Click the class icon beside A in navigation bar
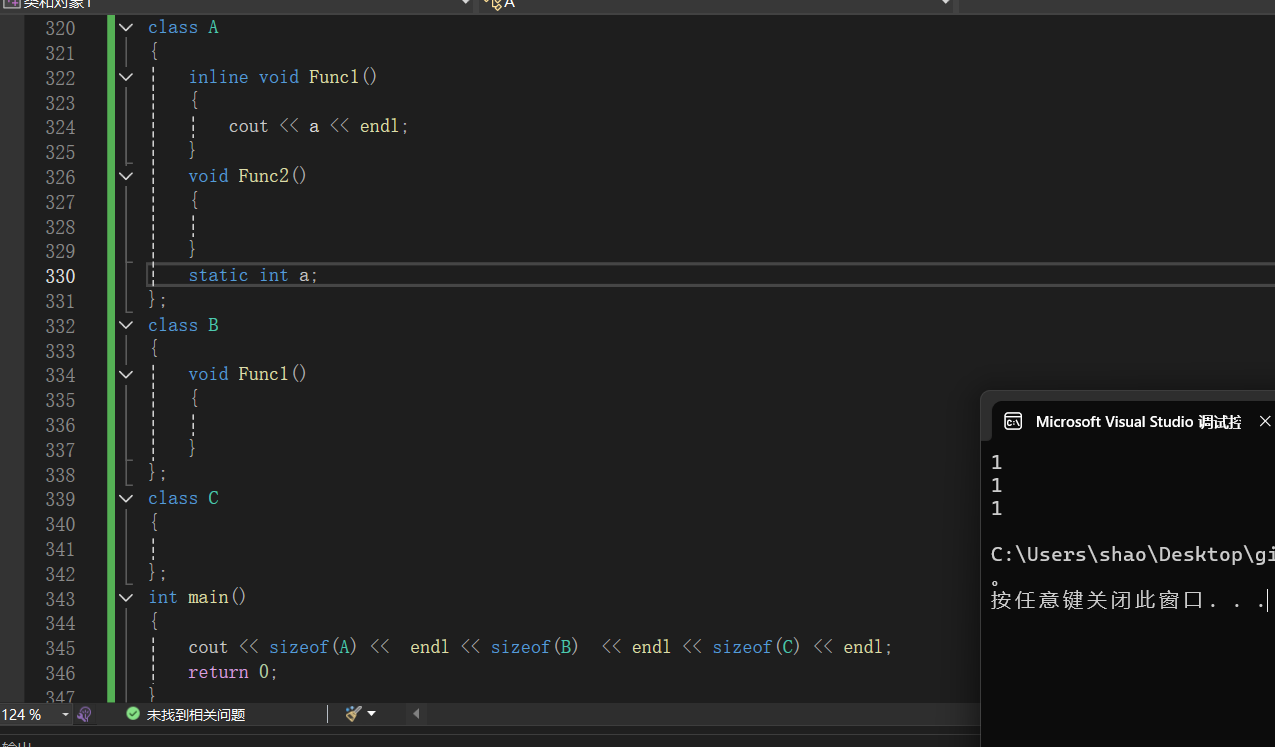Screen dimensions: 1275x747 pos(493,4)
